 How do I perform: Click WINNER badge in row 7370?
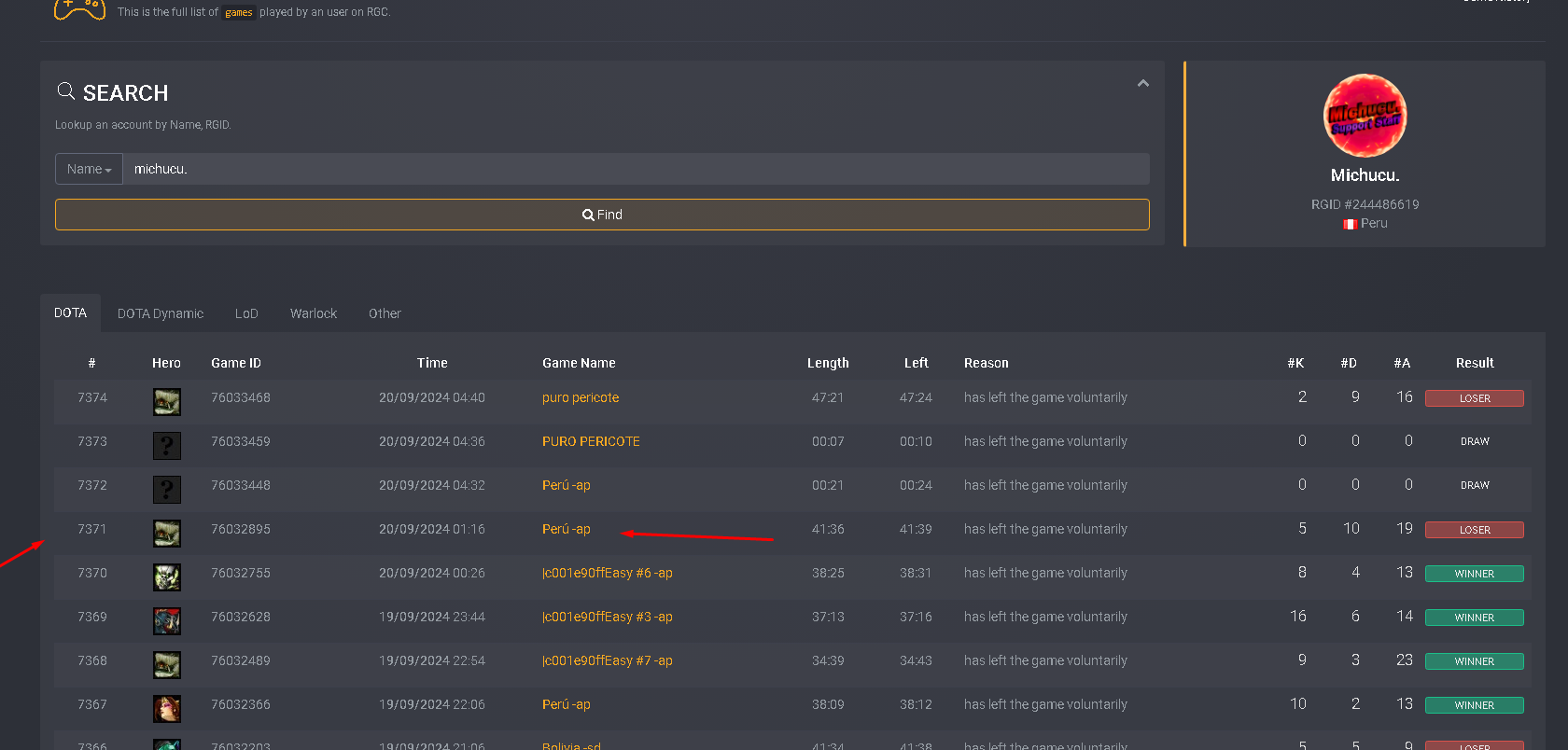[1475, 574]
